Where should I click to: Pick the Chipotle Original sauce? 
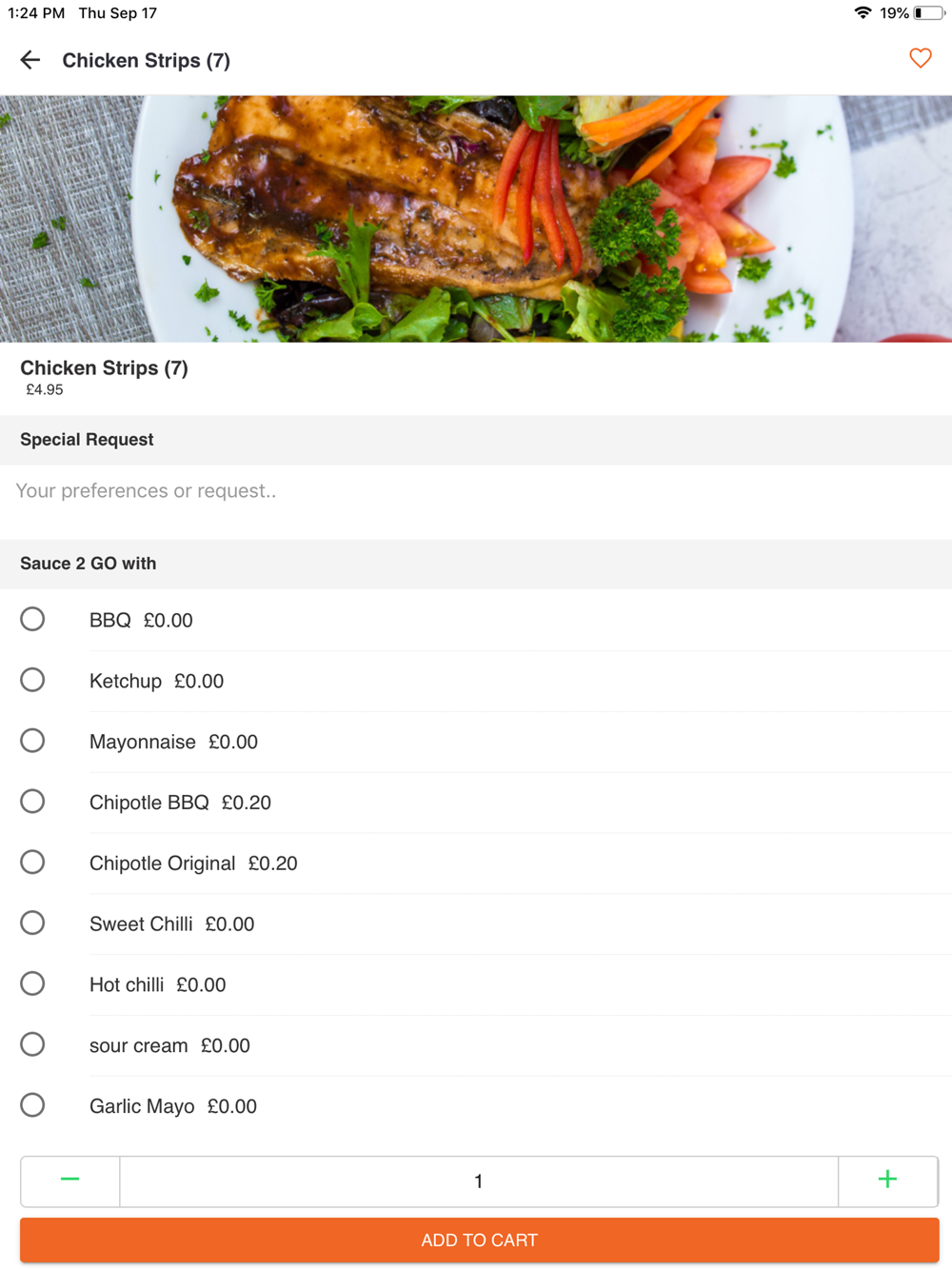[32, 863]
